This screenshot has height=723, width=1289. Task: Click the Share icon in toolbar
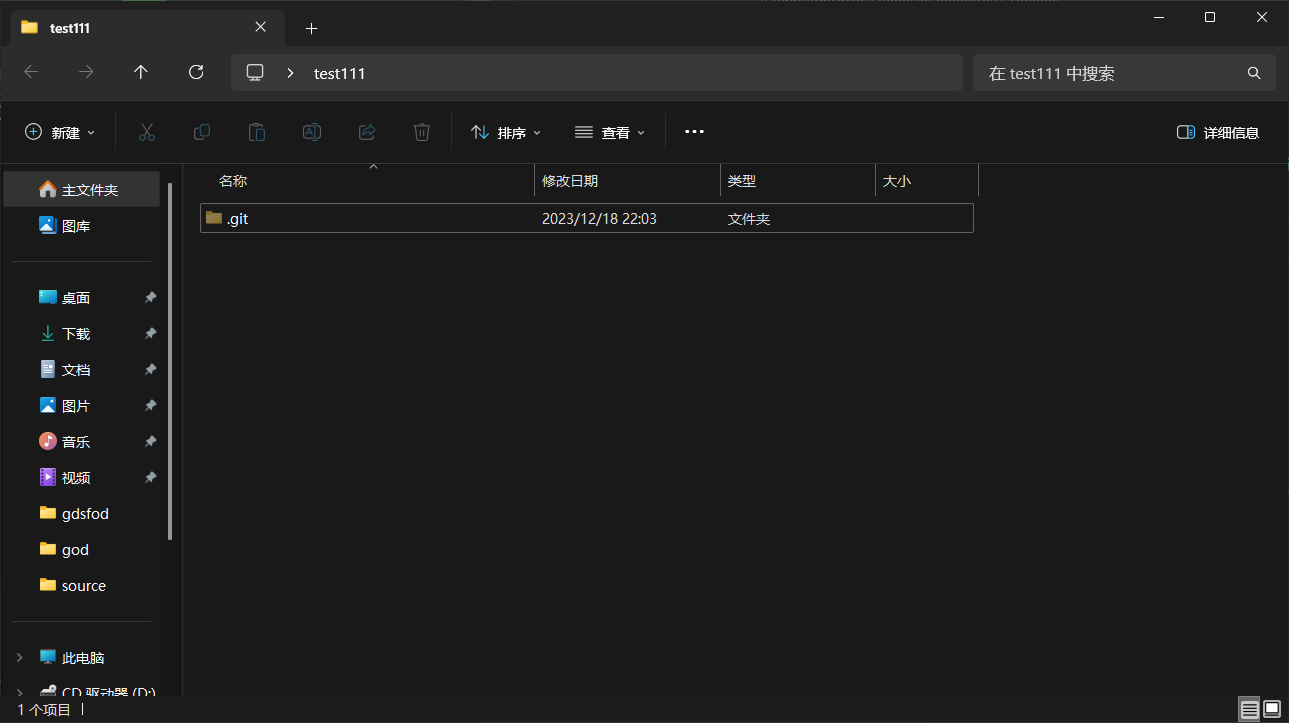tap(367, 132)
